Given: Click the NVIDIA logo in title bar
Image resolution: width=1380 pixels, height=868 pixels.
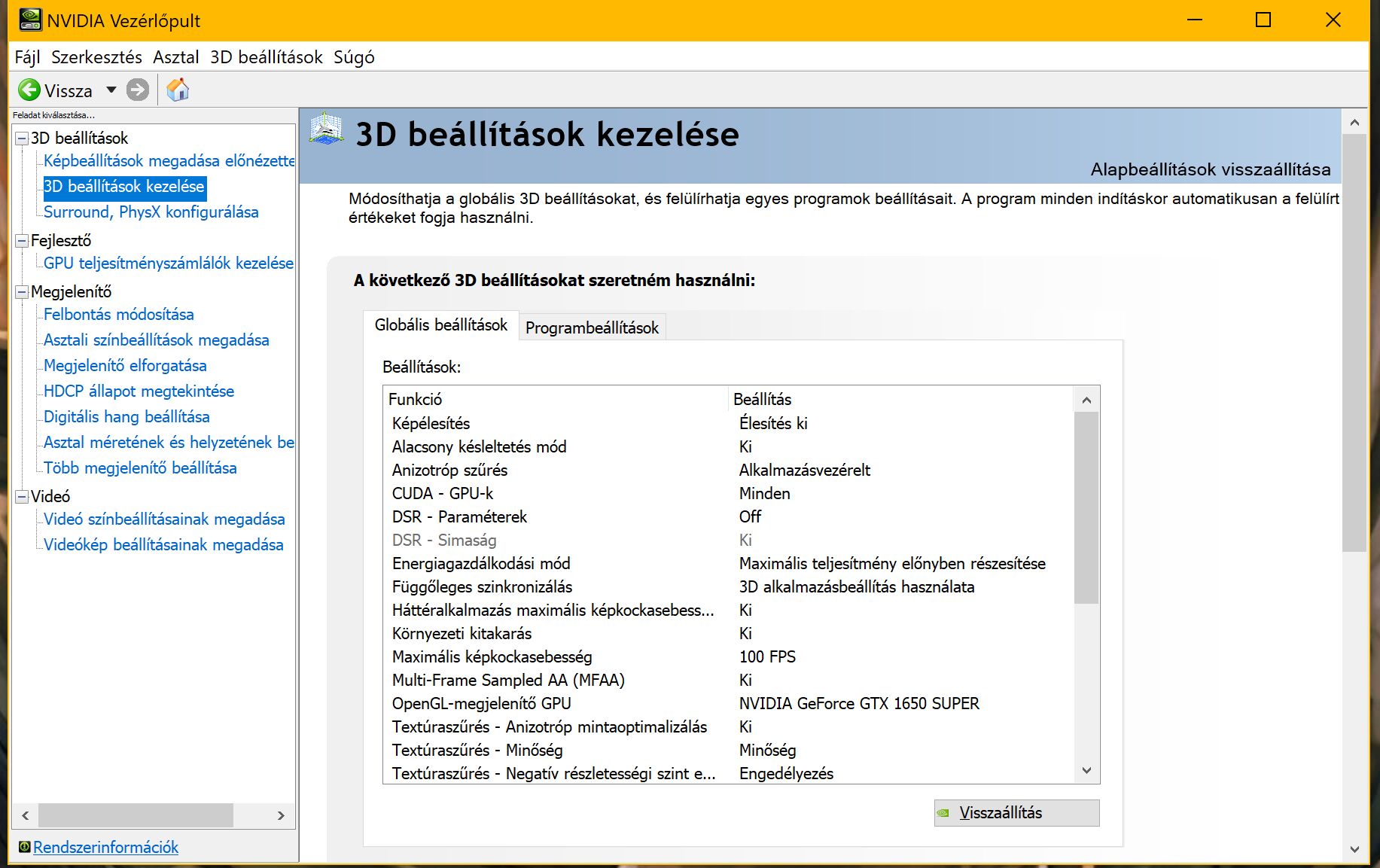Looking at the screenshot, I should [30, 20].
